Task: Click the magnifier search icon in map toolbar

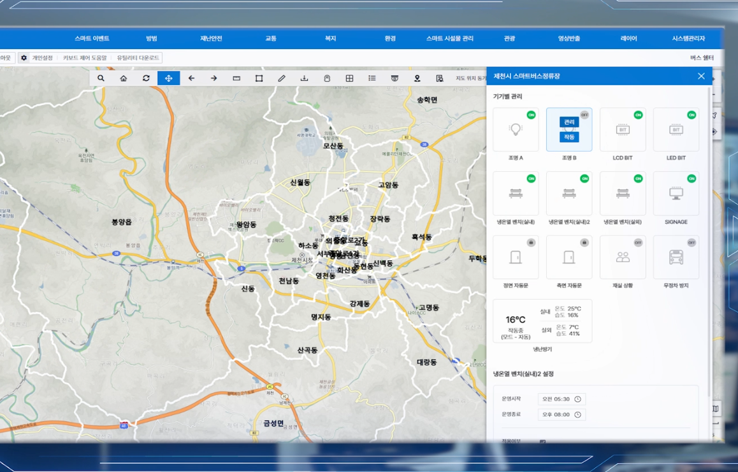Action: click(101, 78)
